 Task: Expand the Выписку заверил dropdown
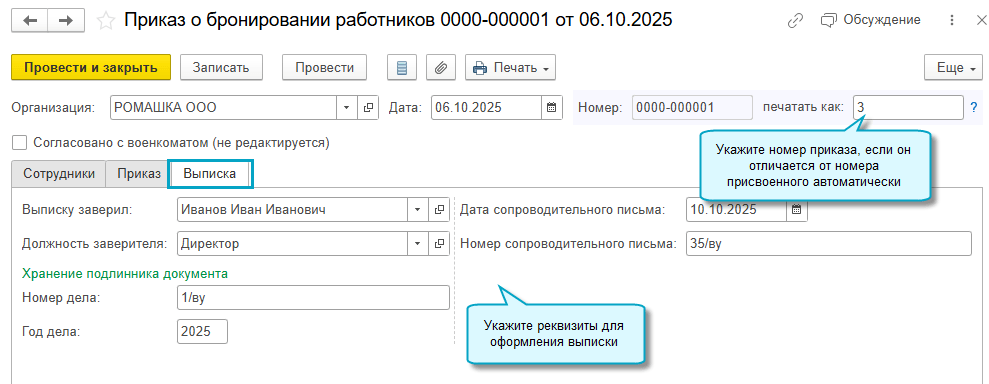418,209
